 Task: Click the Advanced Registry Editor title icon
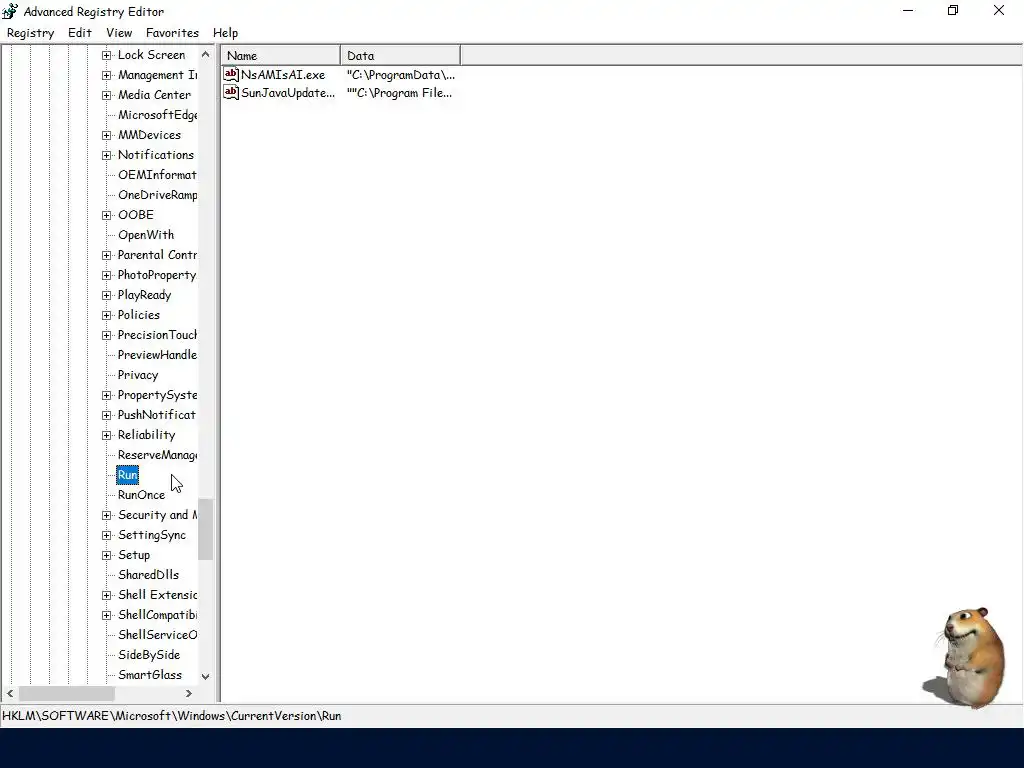10,11
